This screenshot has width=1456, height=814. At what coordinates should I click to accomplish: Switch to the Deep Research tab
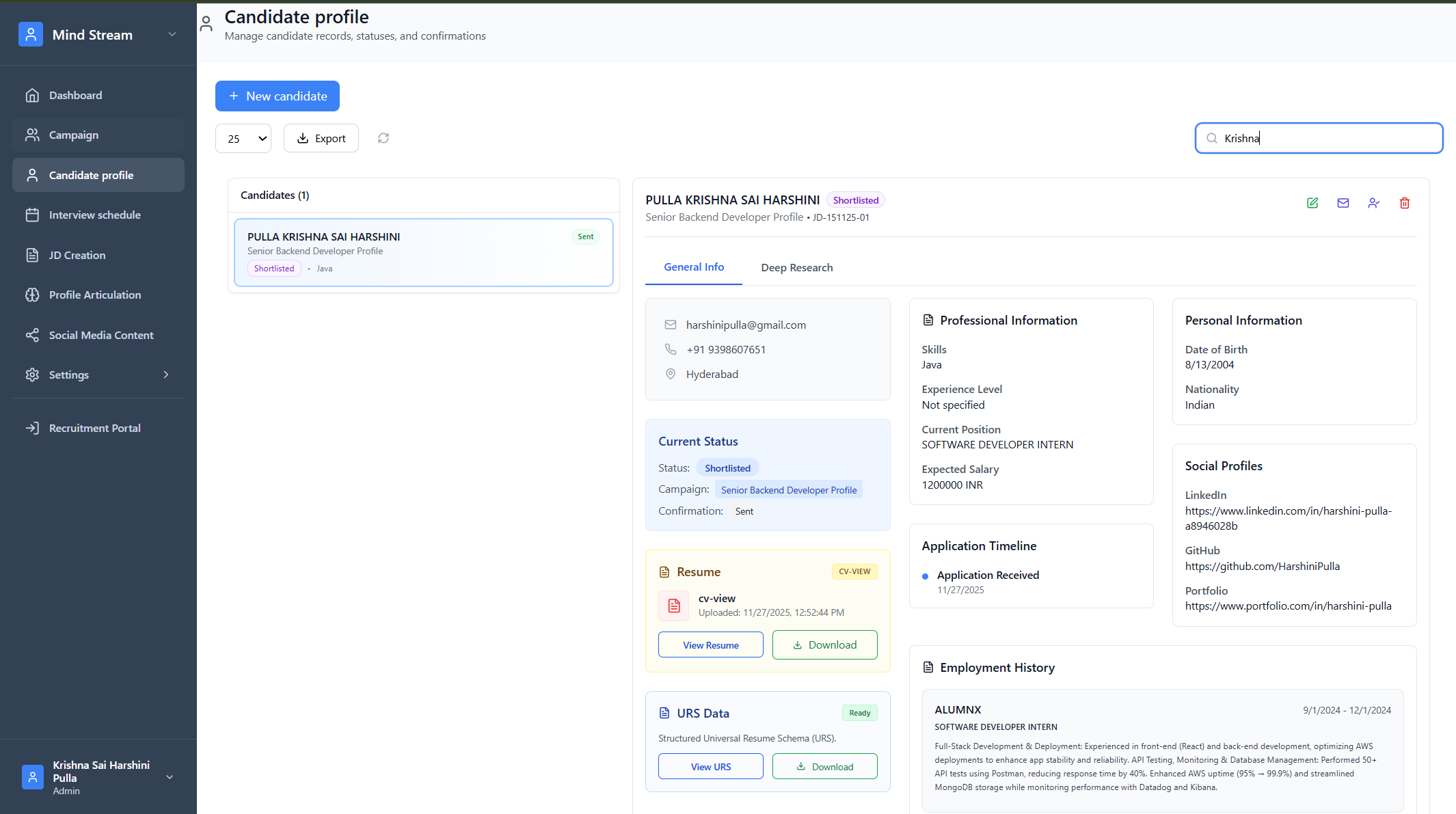[x=796, y=268]
